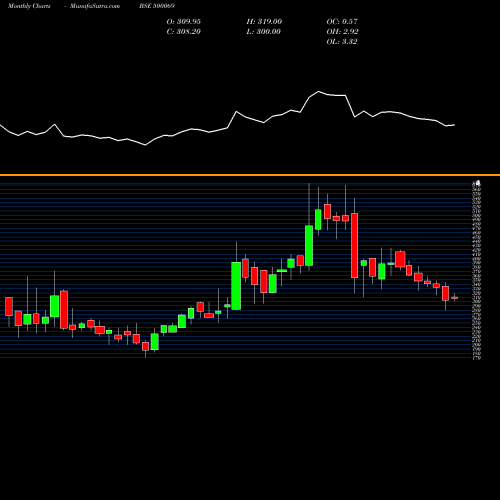Viewport: 500px width, 500px height.
Task: Click the tallest red candlestick after the peak
Action: click(x=354, y=245)
